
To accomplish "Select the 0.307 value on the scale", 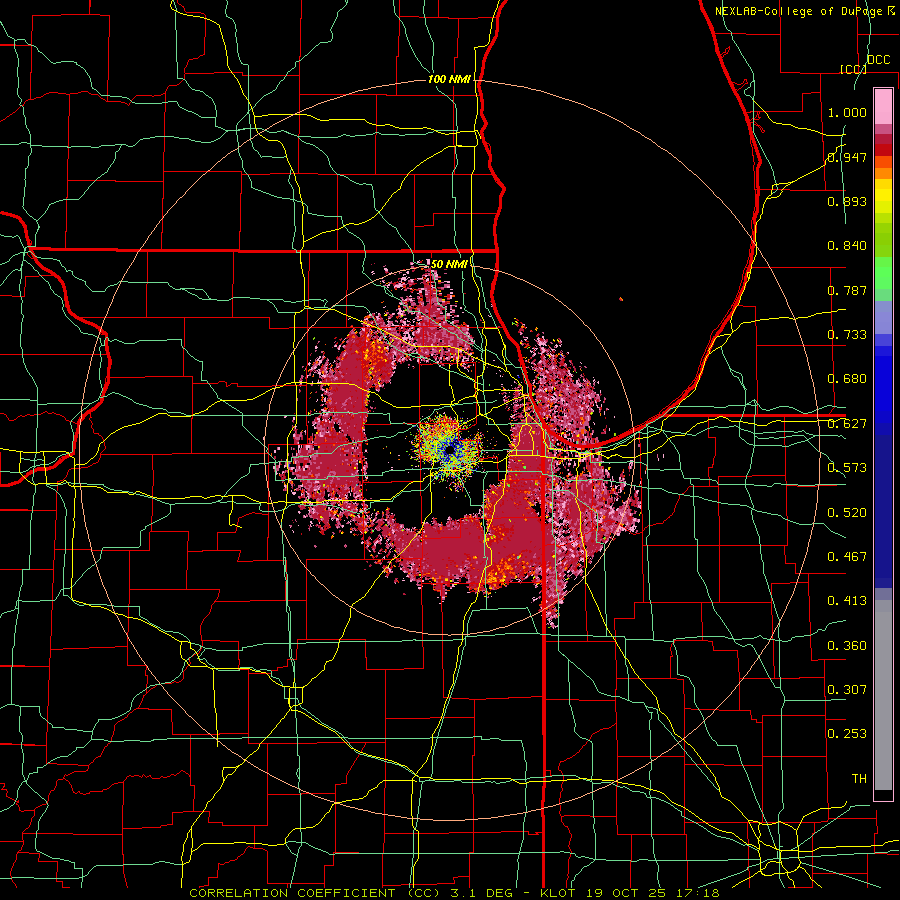I will click(847, 690).
